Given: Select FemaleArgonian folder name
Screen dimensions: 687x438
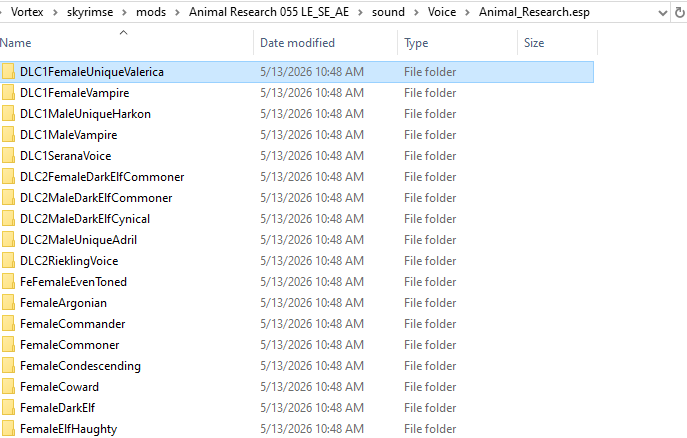Looking at the screenshot, I should [x=64, y=303].
